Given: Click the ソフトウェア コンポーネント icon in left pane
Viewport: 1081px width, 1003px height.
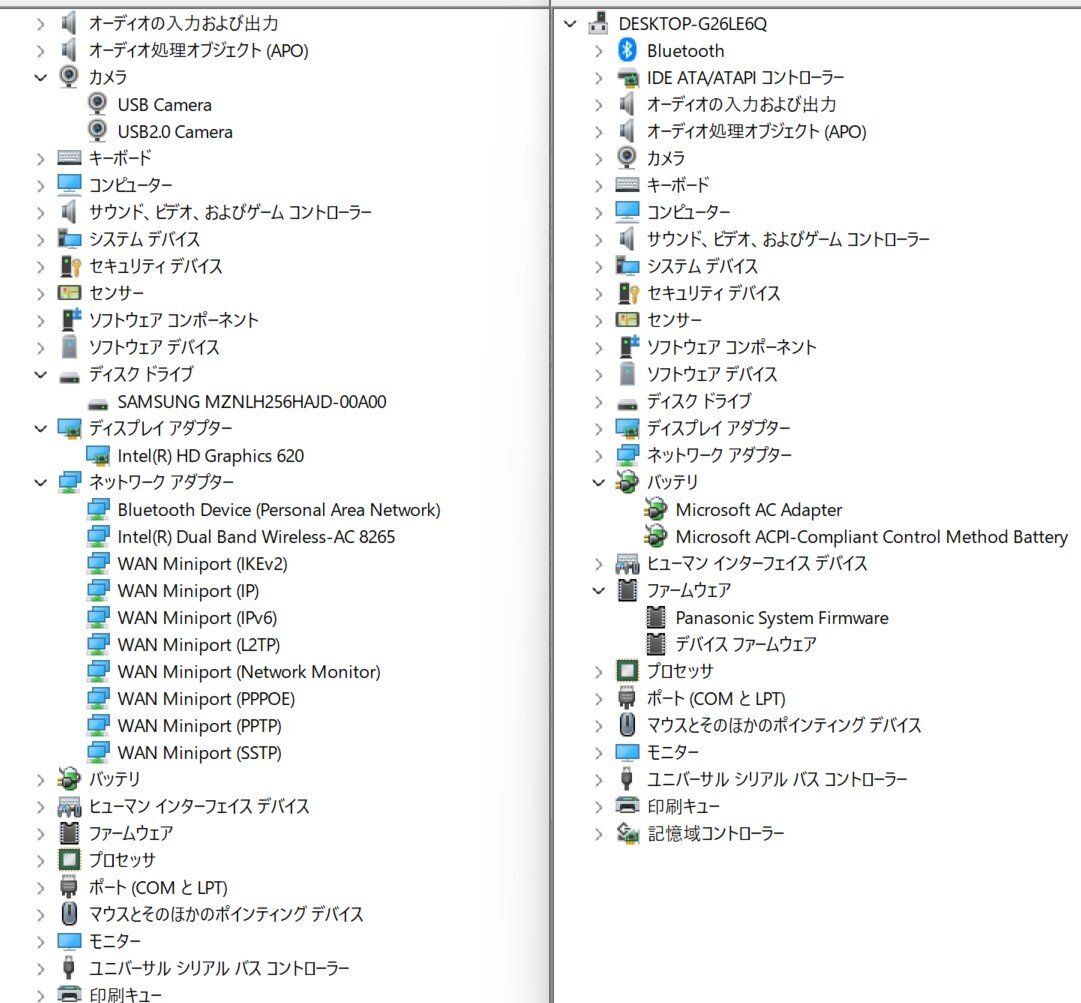Looking at the screenshot, I should (x=70, y=320).
